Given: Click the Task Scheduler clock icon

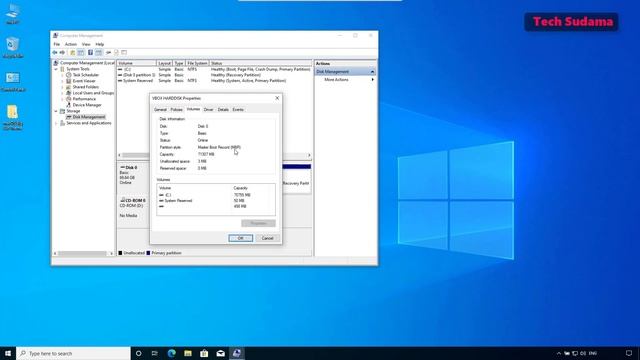Looking at the screenshot, I should point(69,75).
